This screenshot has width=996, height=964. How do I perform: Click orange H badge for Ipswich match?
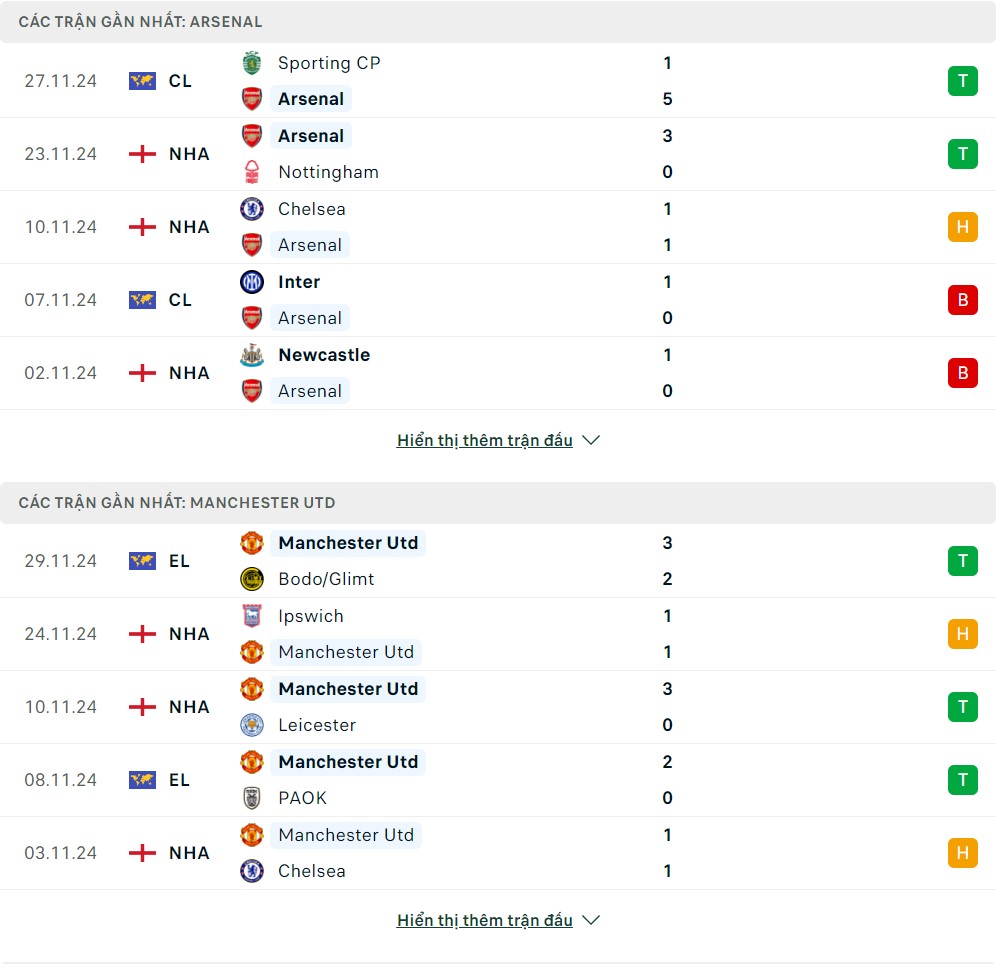click(x=962, y=634)
